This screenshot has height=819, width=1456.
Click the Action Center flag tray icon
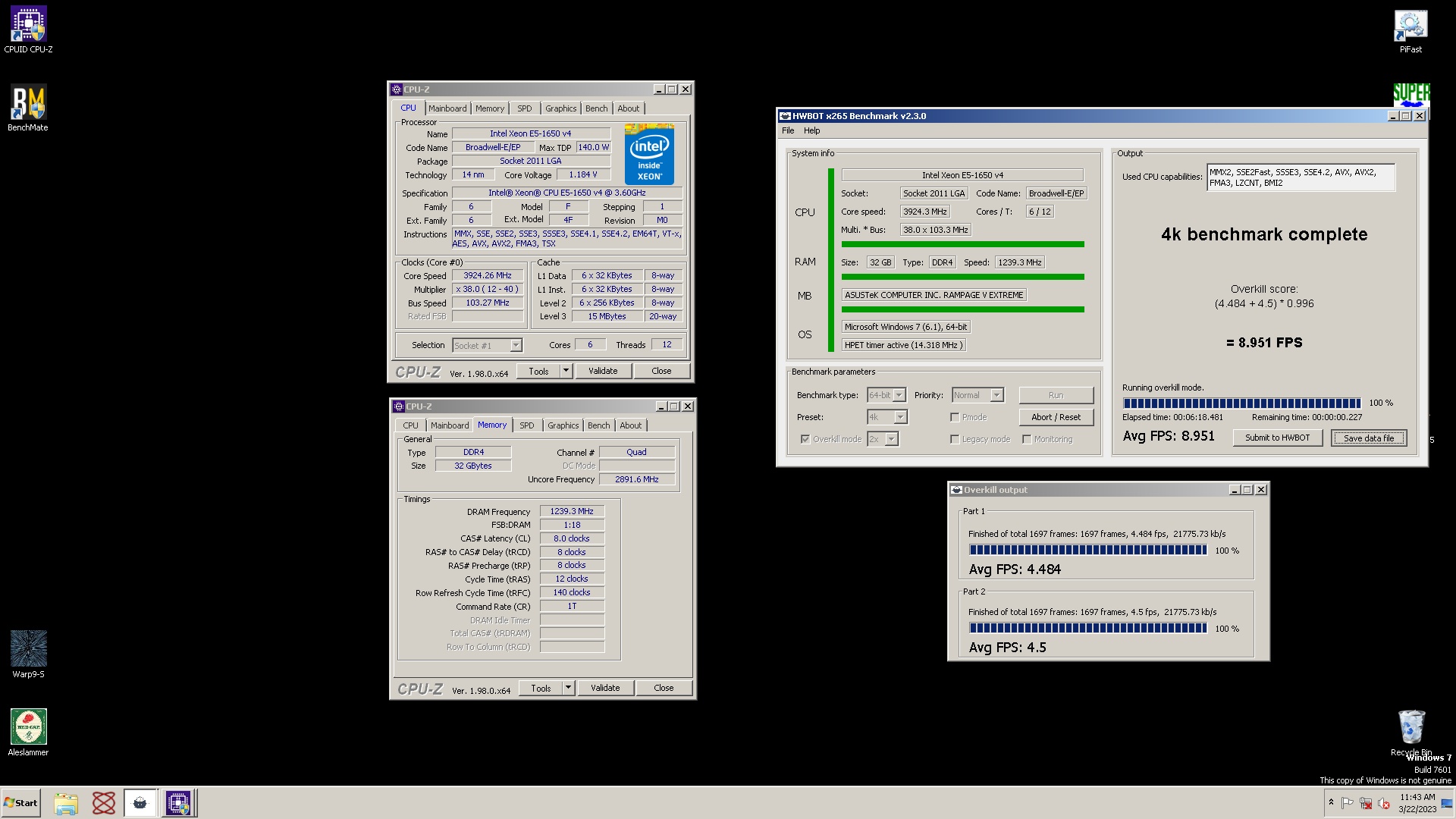[1348, 803]
